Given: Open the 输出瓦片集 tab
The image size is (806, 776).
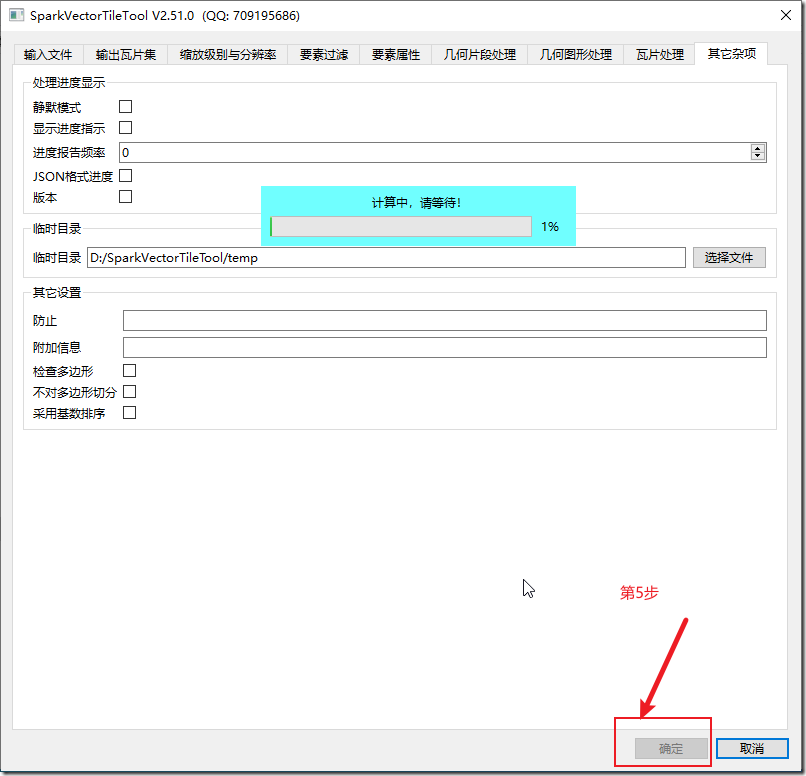Looking at the screenshot, I should point(126,54).
